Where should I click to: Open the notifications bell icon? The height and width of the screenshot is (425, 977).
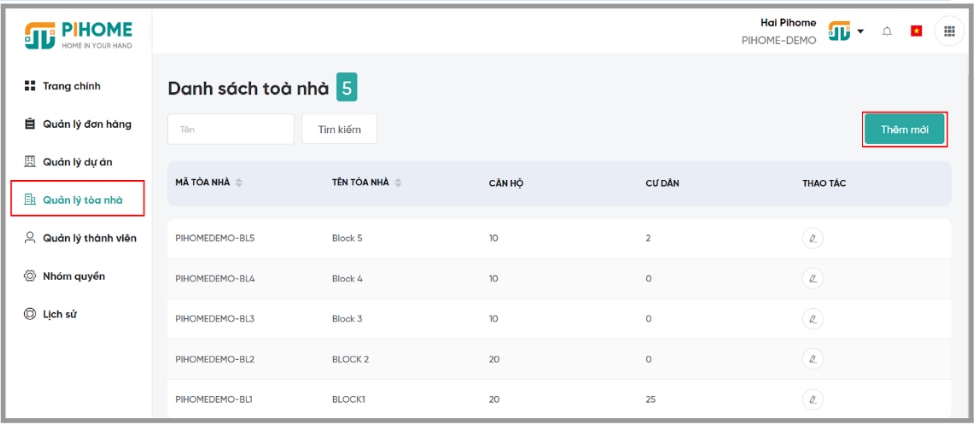tap(887, 31)
